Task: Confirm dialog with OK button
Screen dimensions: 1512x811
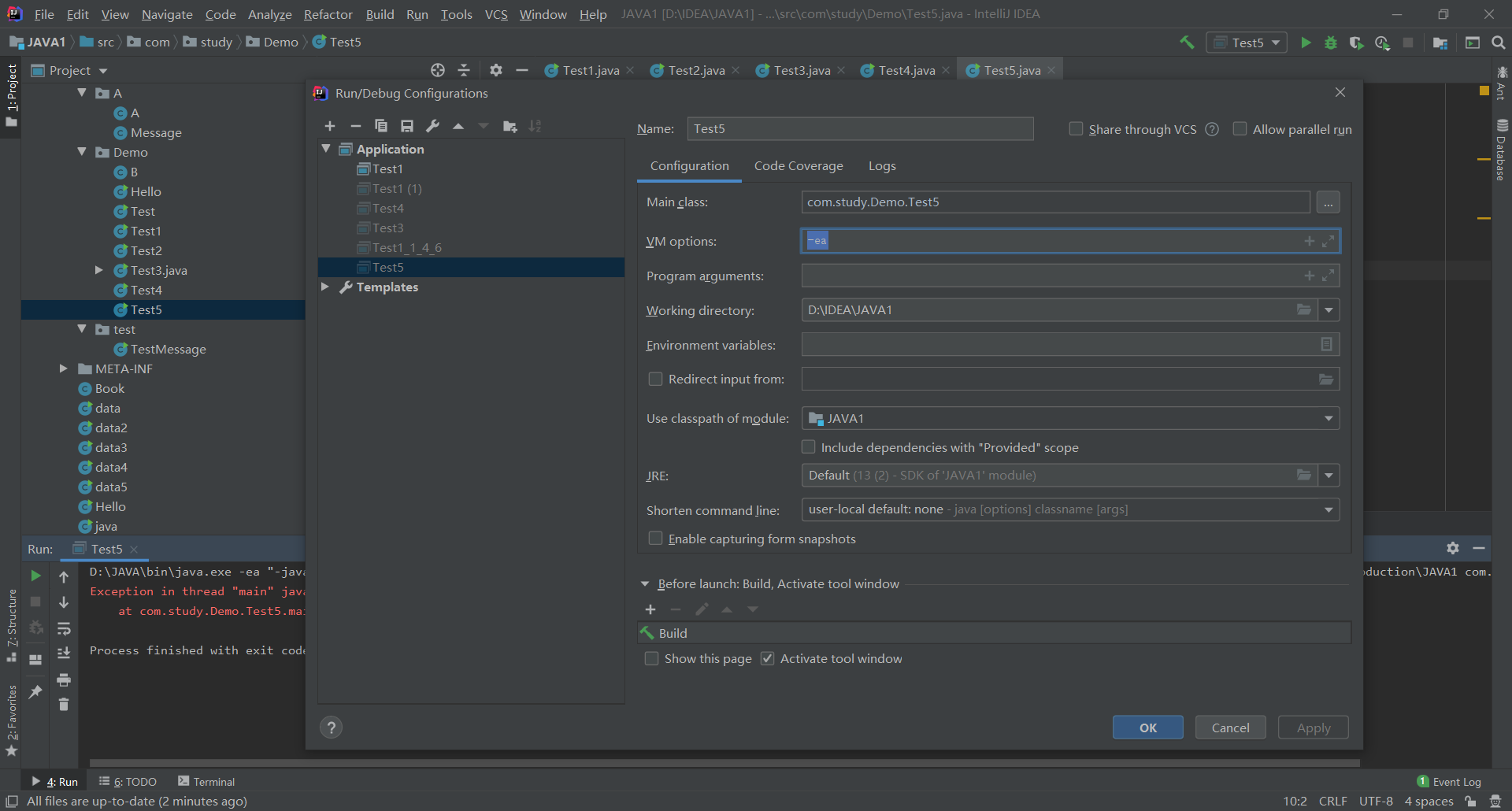Action: pos(1148,728)
